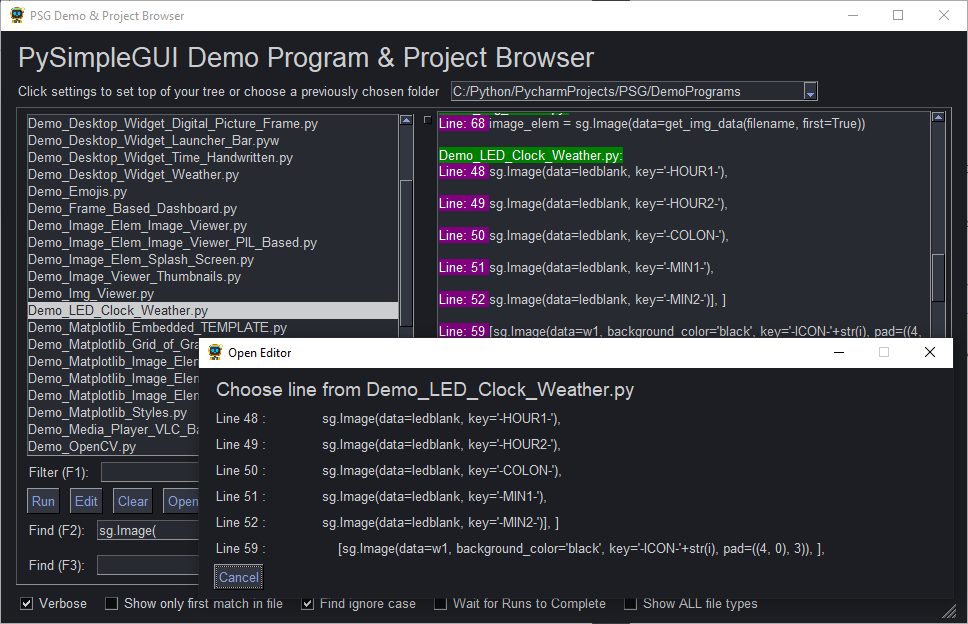
Task: Click the PSG app icon in main title bar
Action: click(x=17, y=15)
